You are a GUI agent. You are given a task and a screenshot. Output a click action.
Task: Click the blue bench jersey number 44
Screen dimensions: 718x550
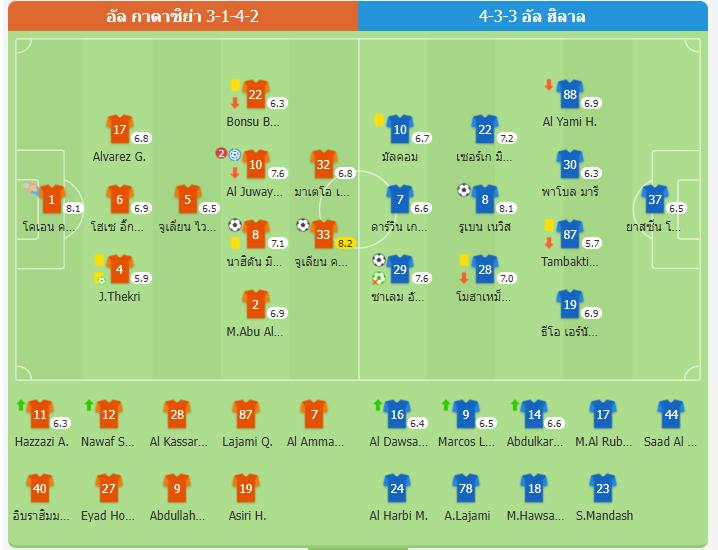pyautogui.click(x=671, y=414)
